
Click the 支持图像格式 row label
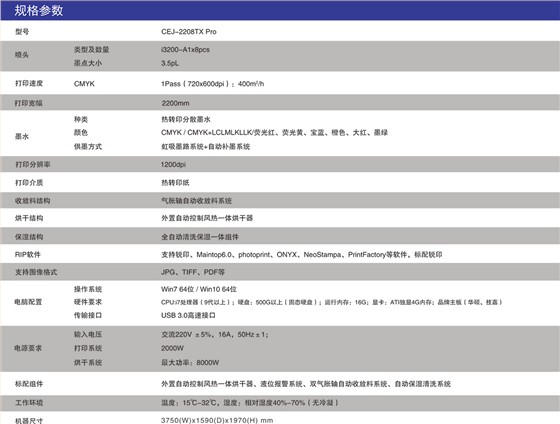pyautogui.click(x=36, y=272)
